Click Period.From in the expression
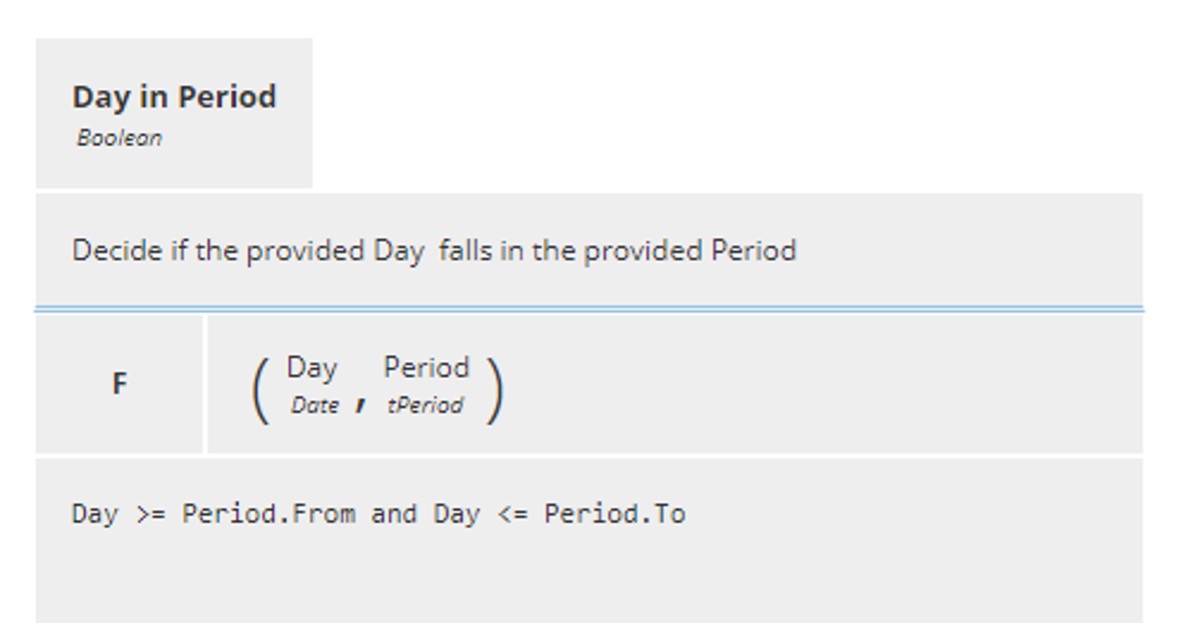This screenshot has width=1180, height=624. [x=269, y=513]
